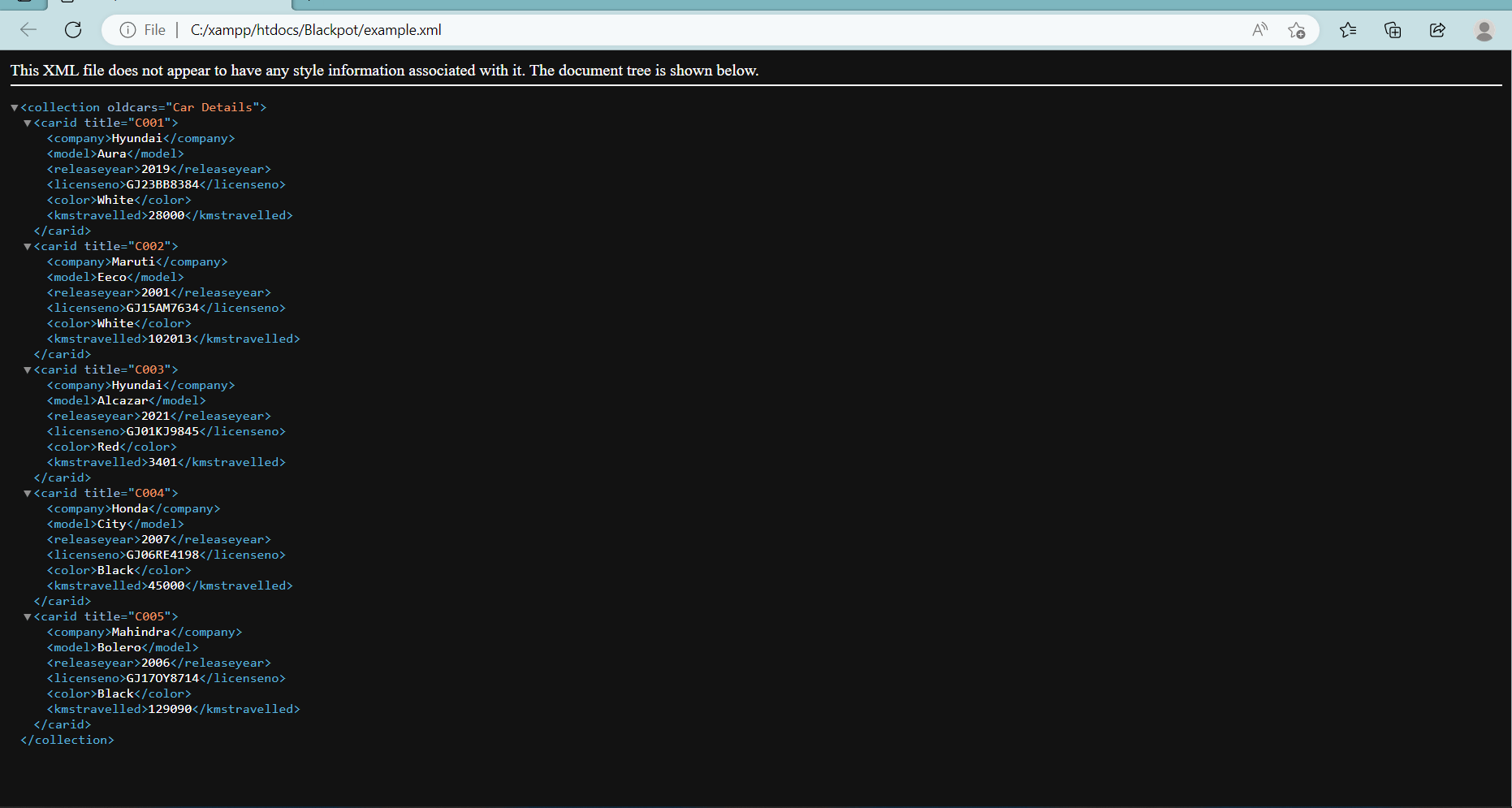Click the company value 'Mahindra'

click(x=140, y=632)
